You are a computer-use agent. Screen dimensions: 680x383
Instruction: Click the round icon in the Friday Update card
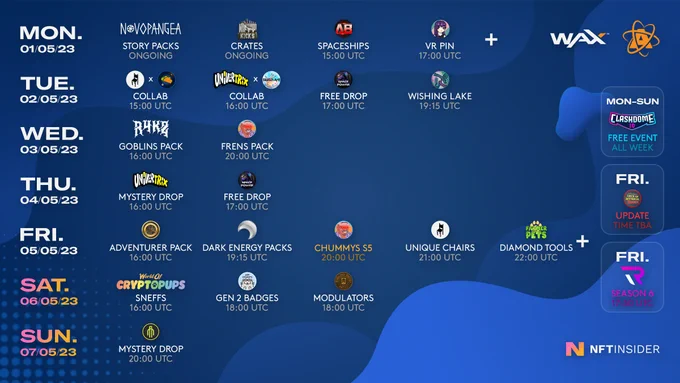pos(632,199)
